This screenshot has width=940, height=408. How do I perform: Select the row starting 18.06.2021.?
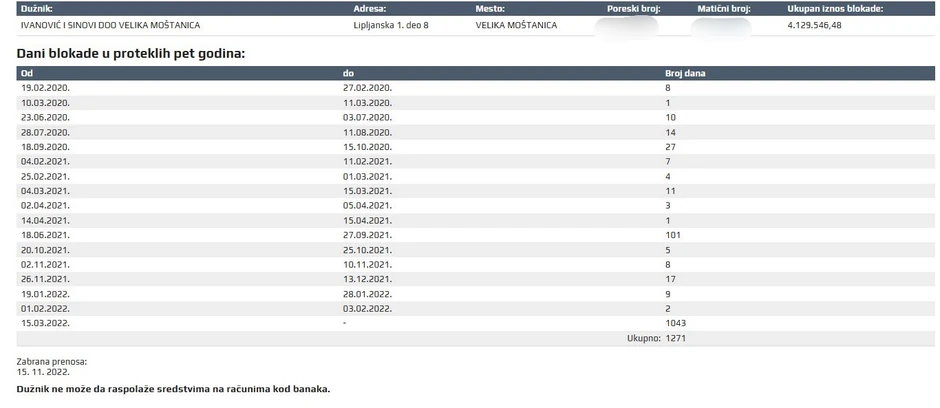[x=475, y=235]
